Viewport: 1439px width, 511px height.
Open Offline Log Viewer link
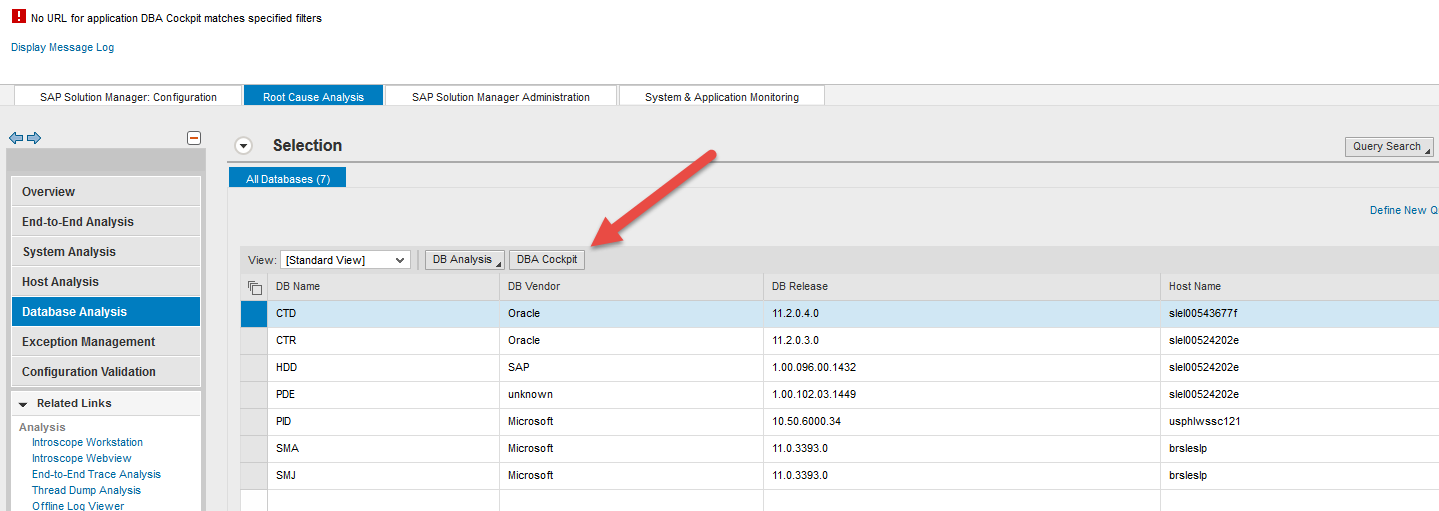point(78,506)
